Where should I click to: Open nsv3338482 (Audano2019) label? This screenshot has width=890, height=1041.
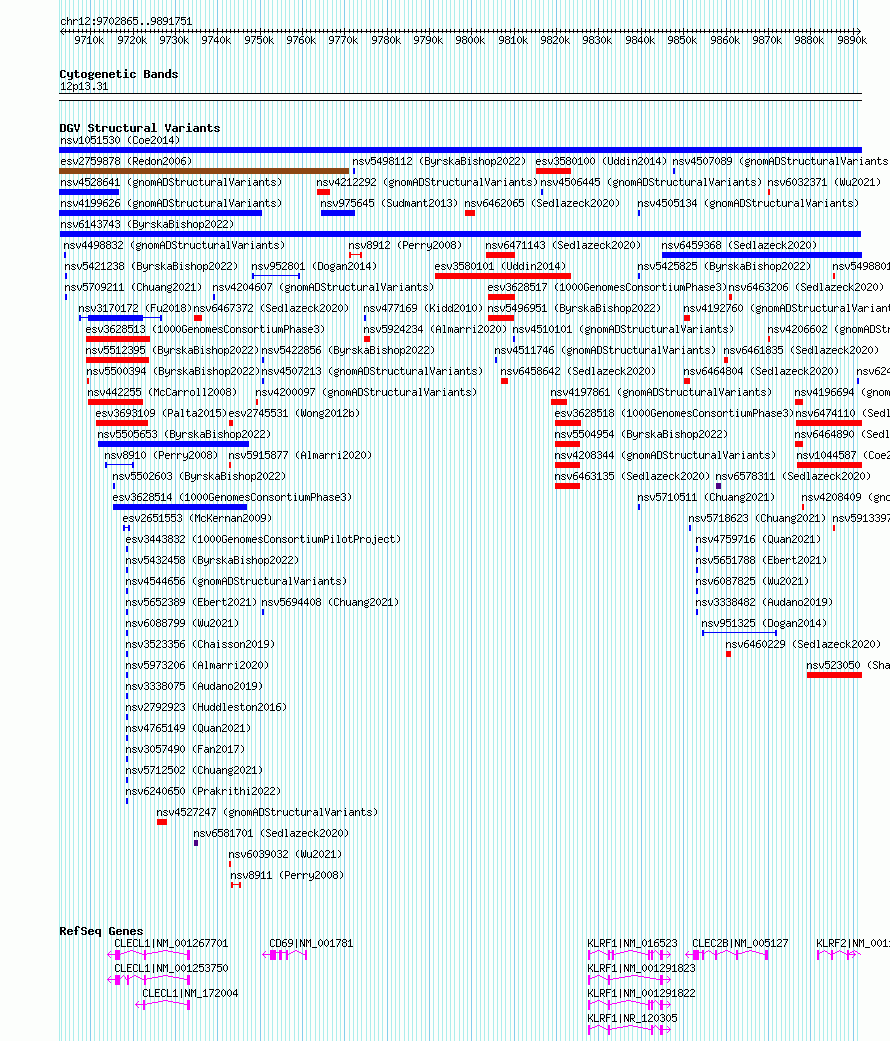pos(764,603)
